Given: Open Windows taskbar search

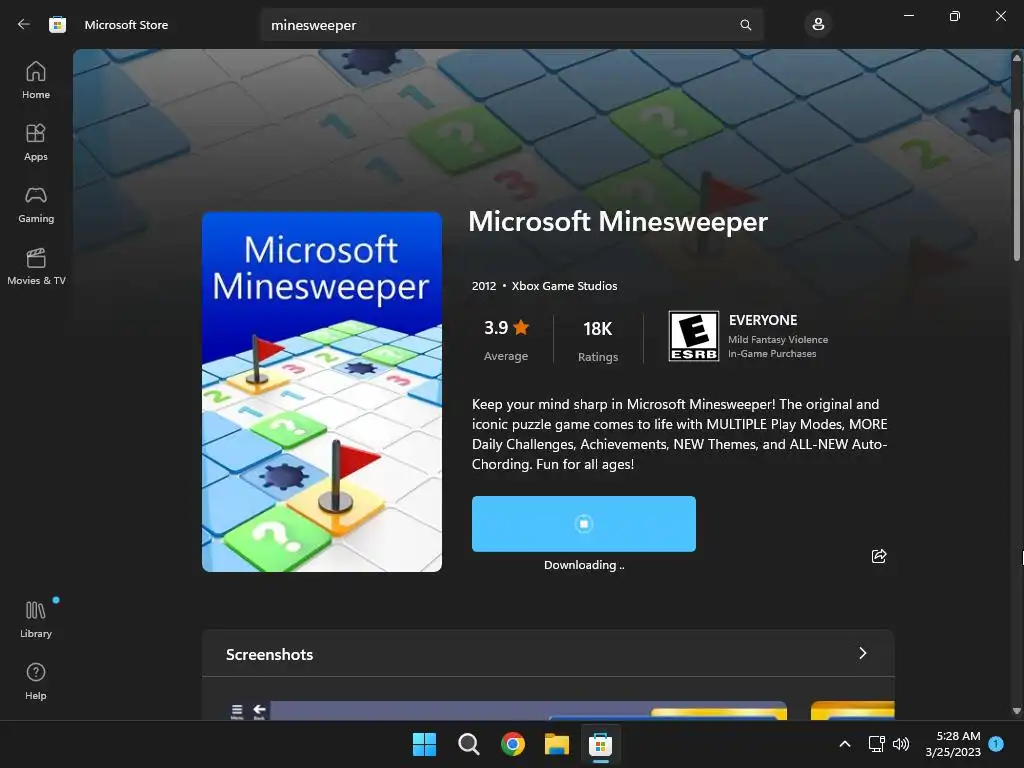Looking at the screenshot, I should tap(469, 744).
